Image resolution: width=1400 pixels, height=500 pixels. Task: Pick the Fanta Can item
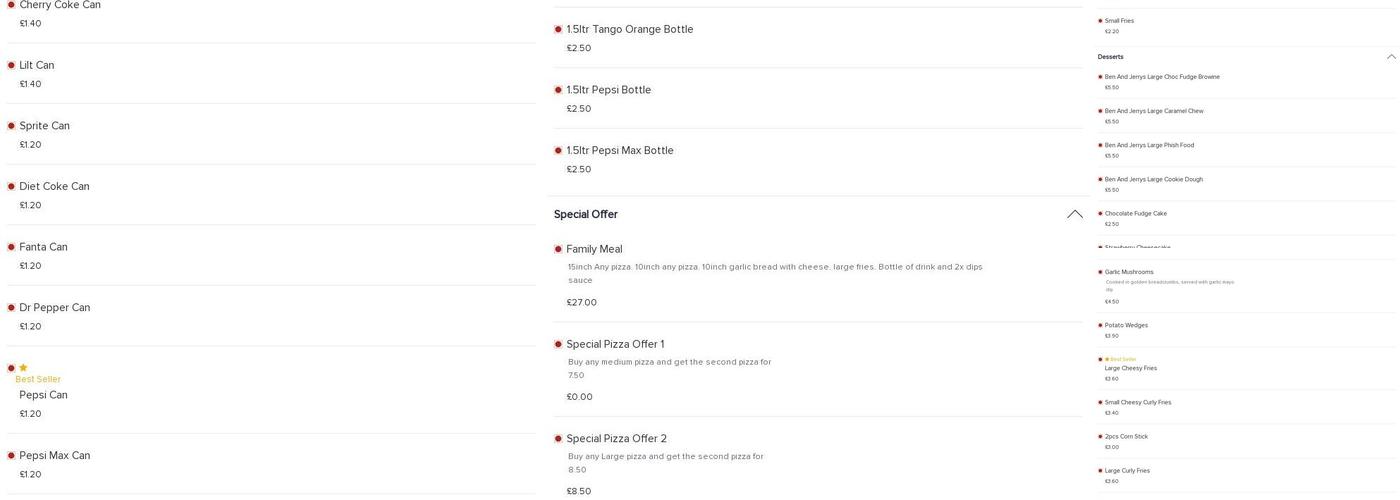pos(43,247)
